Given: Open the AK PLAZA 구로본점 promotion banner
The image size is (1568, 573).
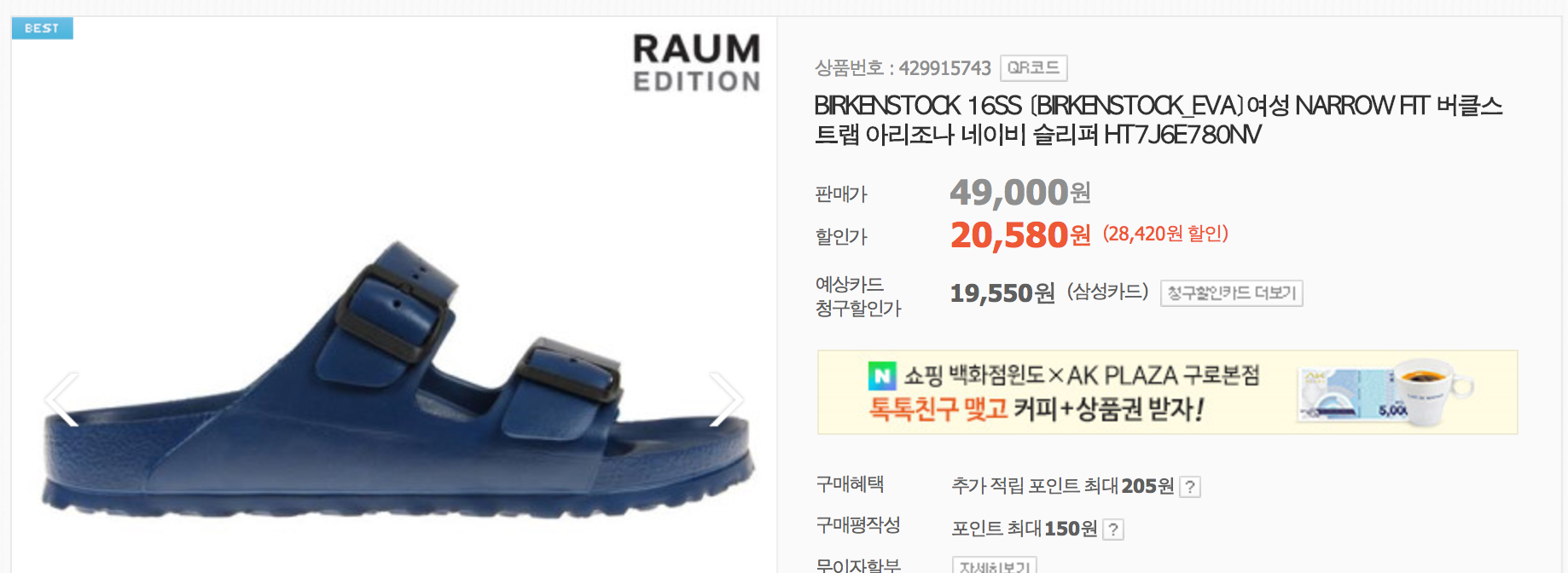Looking at the screenshot, I should (1167, 392).
